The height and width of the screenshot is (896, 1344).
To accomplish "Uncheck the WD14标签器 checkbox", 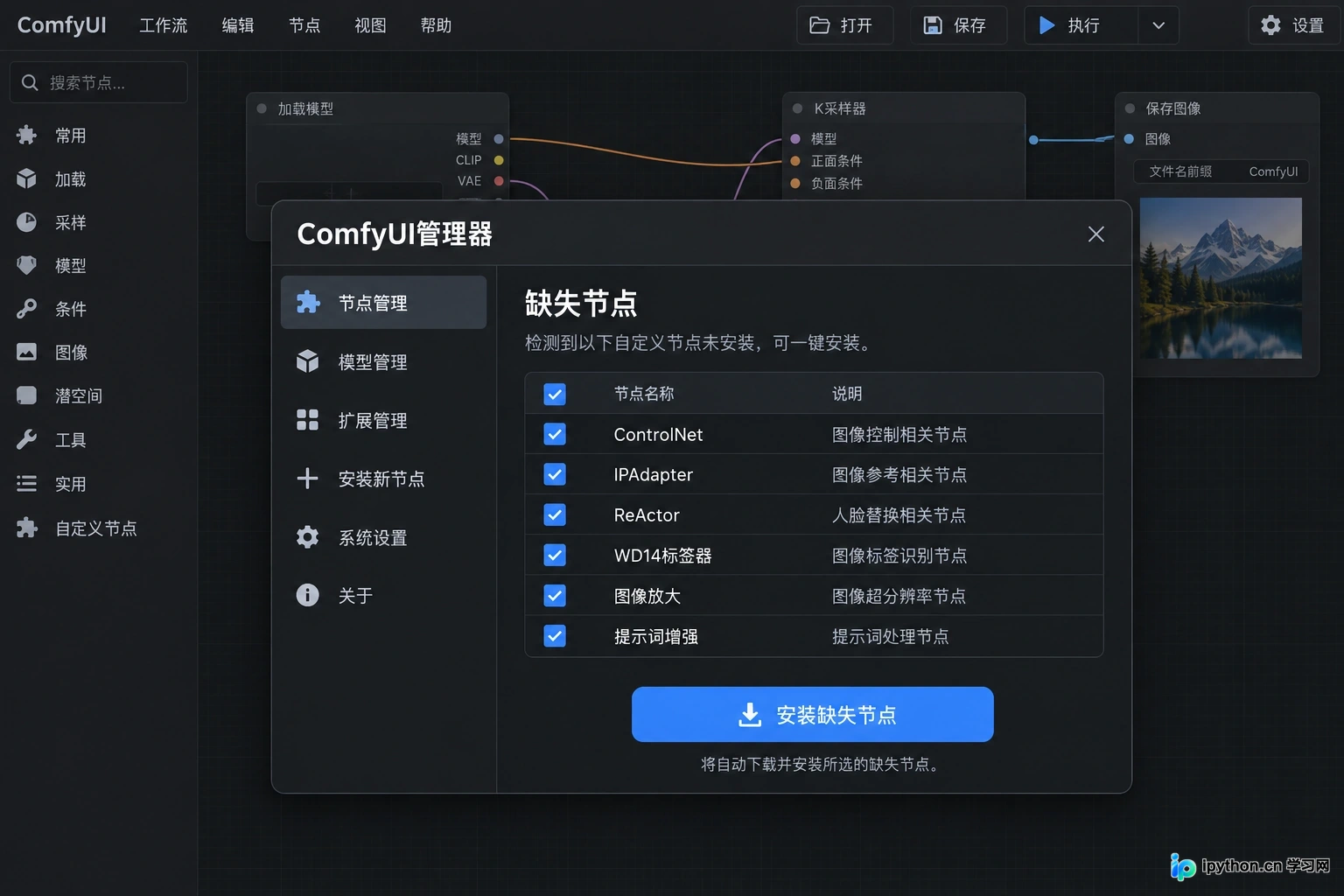I will 555,555.
